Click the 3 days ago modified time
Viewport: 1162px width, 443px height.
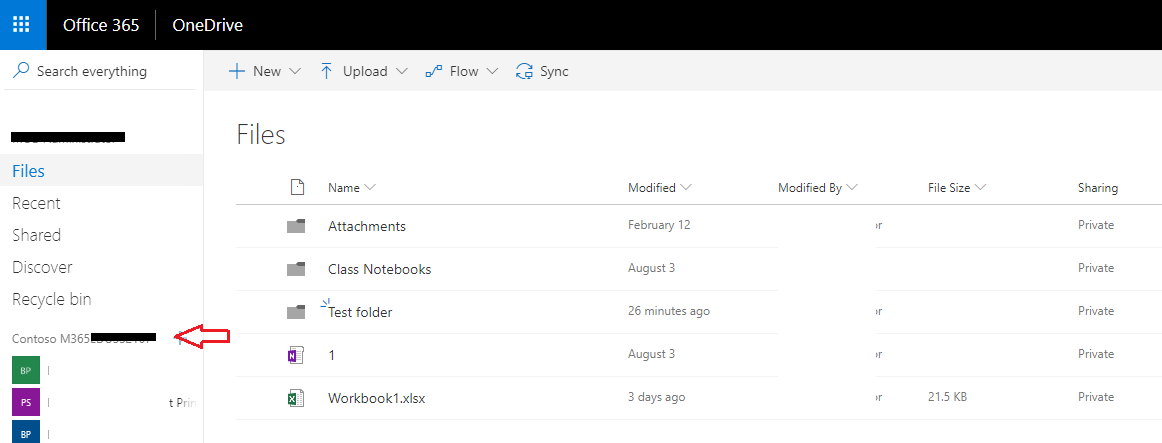[x=656, y=396]
